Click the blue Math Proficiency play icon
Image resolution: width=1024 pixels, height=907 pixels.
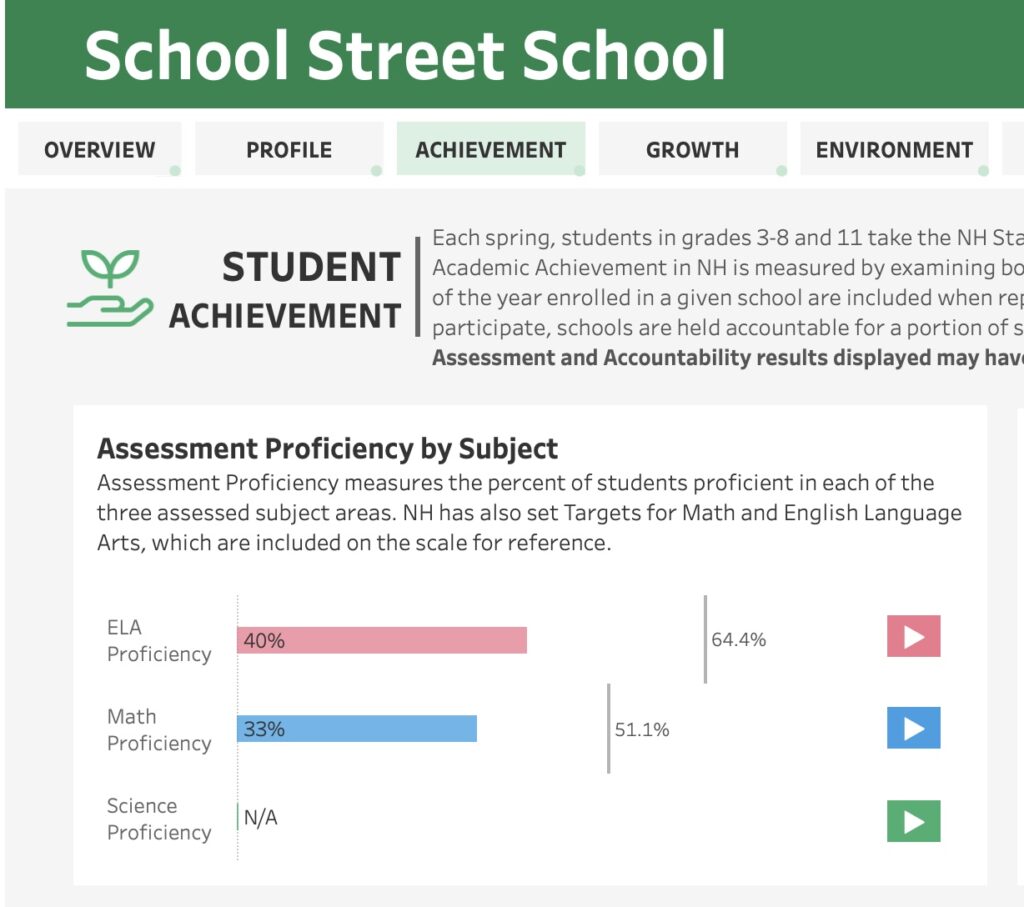pyautogui.click(x=913, y=728)
